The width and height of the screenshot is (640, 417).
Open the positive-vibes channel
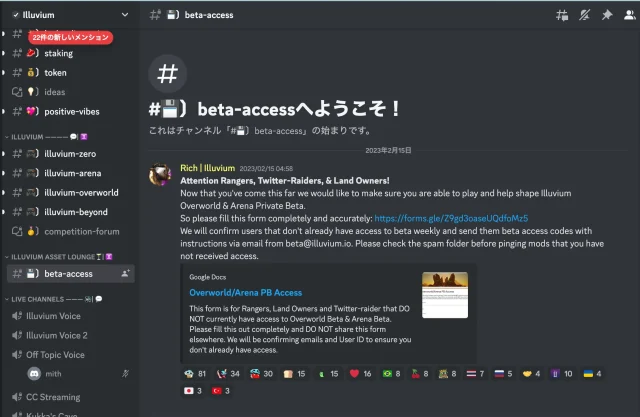pyautogui.click(x=70, y=111)
